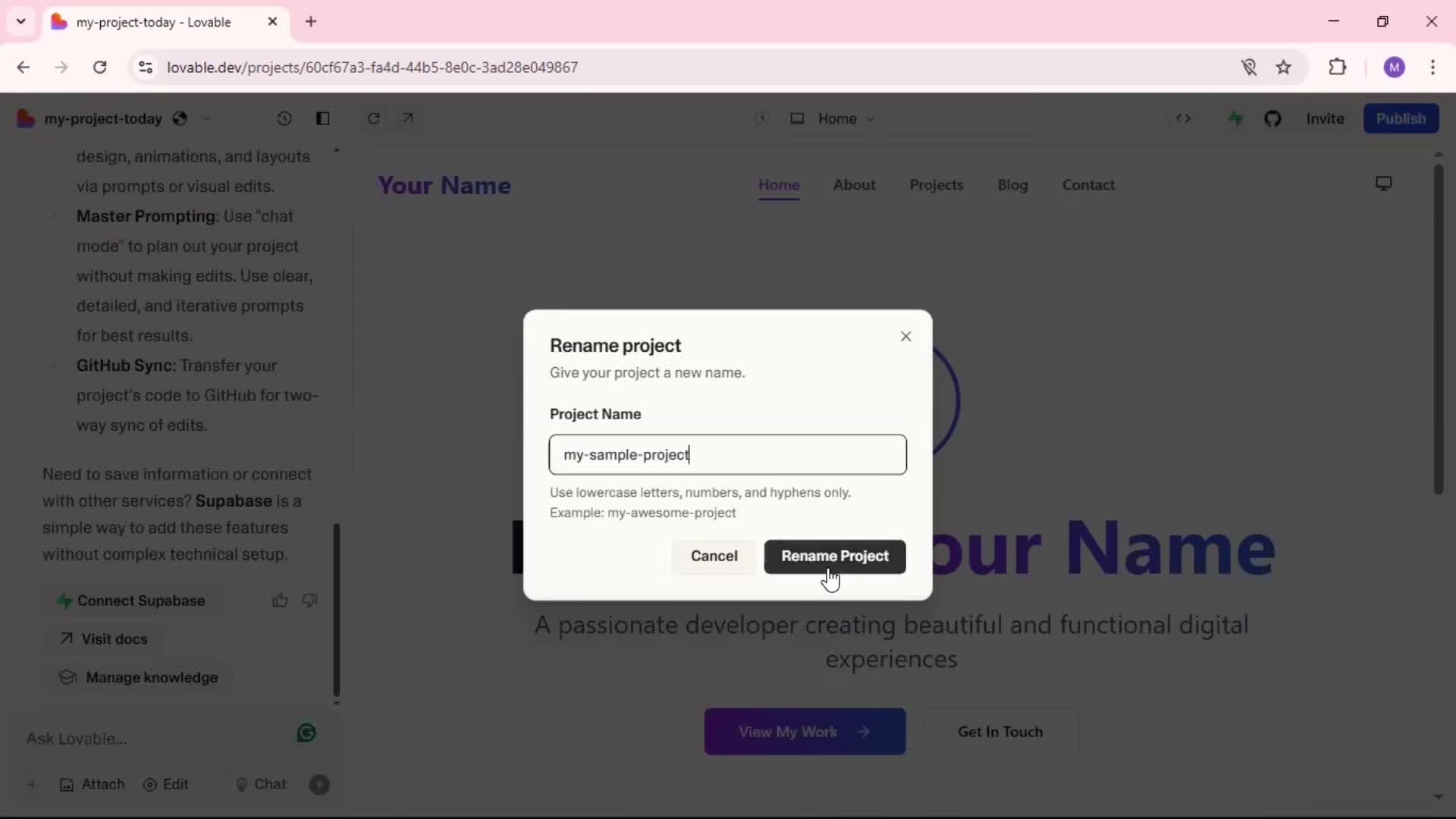This screenshot has height=819, width=1456.
Task: Bookmark this page with star icon
Action: click(x=1283, y=67)
